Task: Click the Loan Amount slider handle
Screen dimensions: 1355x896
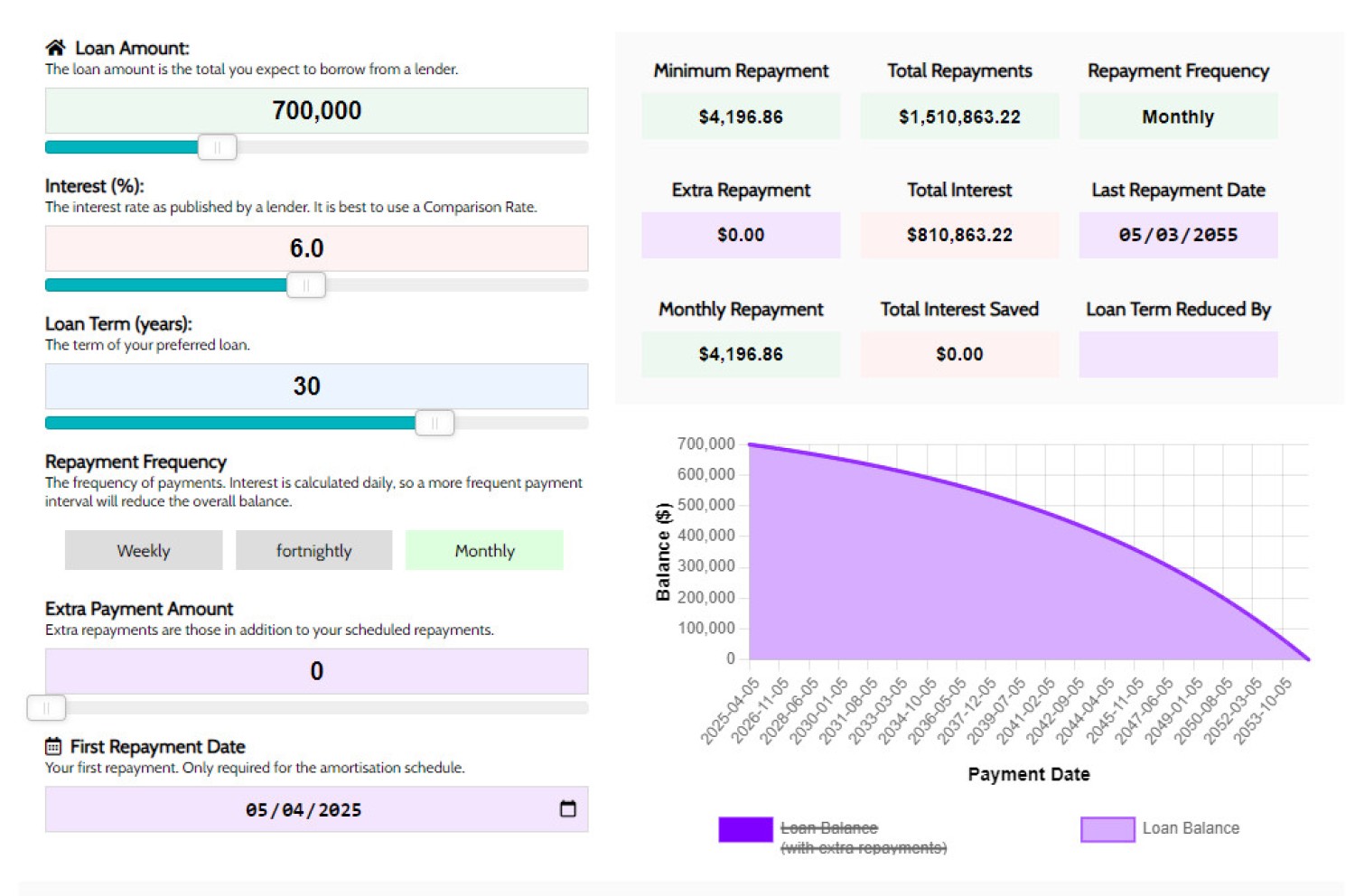Action: pos(217,147)
